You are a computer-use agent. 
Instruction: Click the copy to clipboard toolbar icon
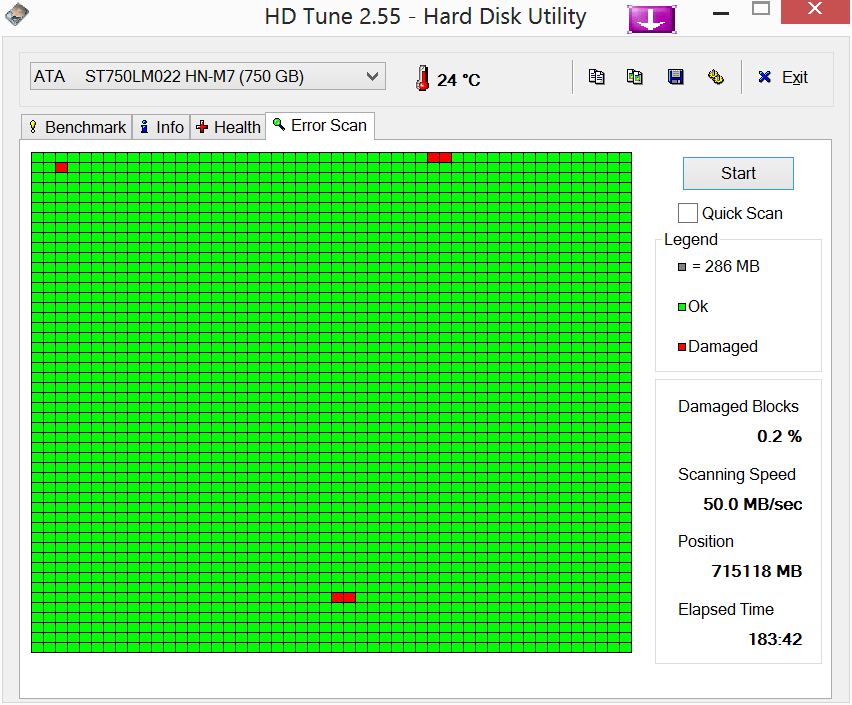point(597,77)
